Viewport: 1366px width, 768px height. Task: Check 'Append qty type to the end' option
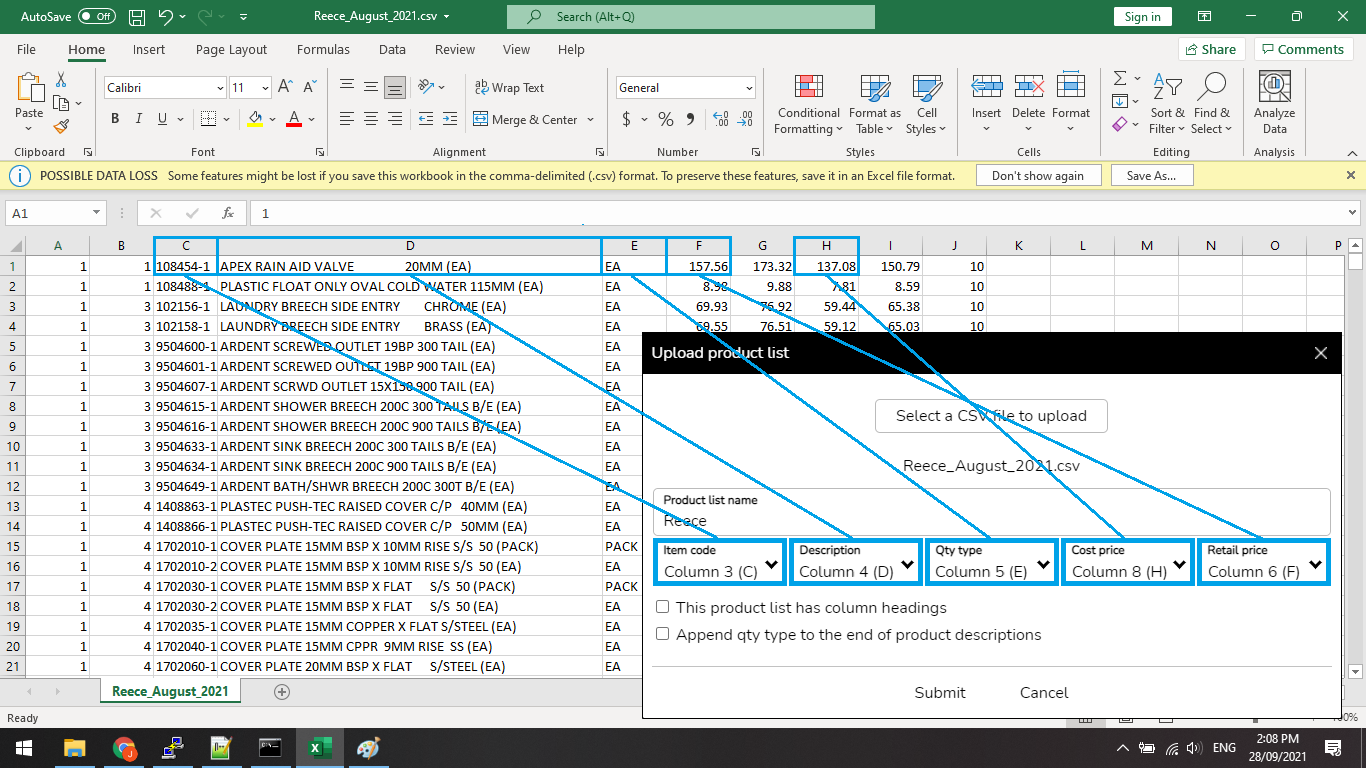pyautogui.click(x=662, y=634)
